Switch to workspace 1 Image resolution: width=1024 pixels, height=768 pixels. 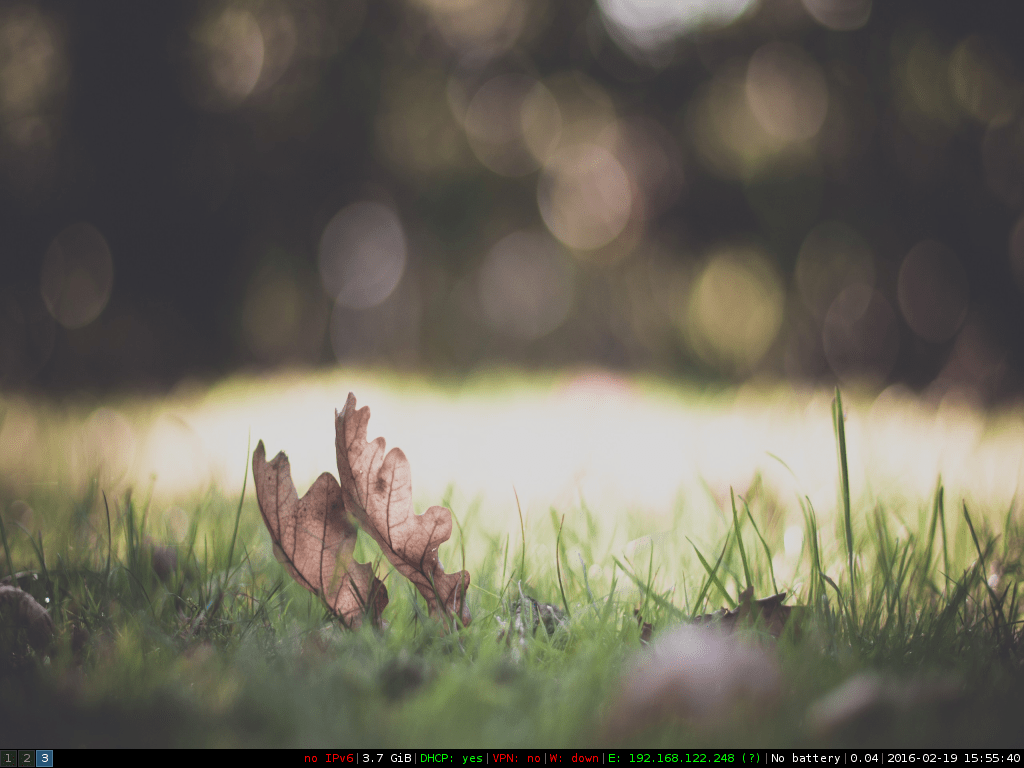[8, 758]
